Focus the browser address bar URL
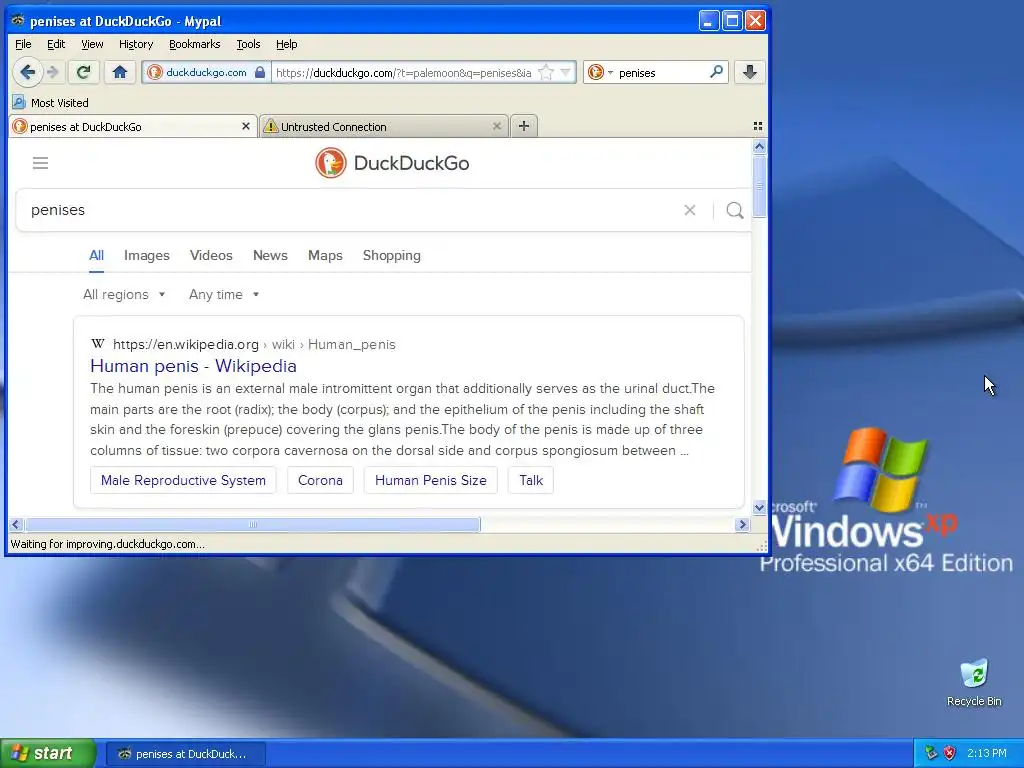 (404, 72)
